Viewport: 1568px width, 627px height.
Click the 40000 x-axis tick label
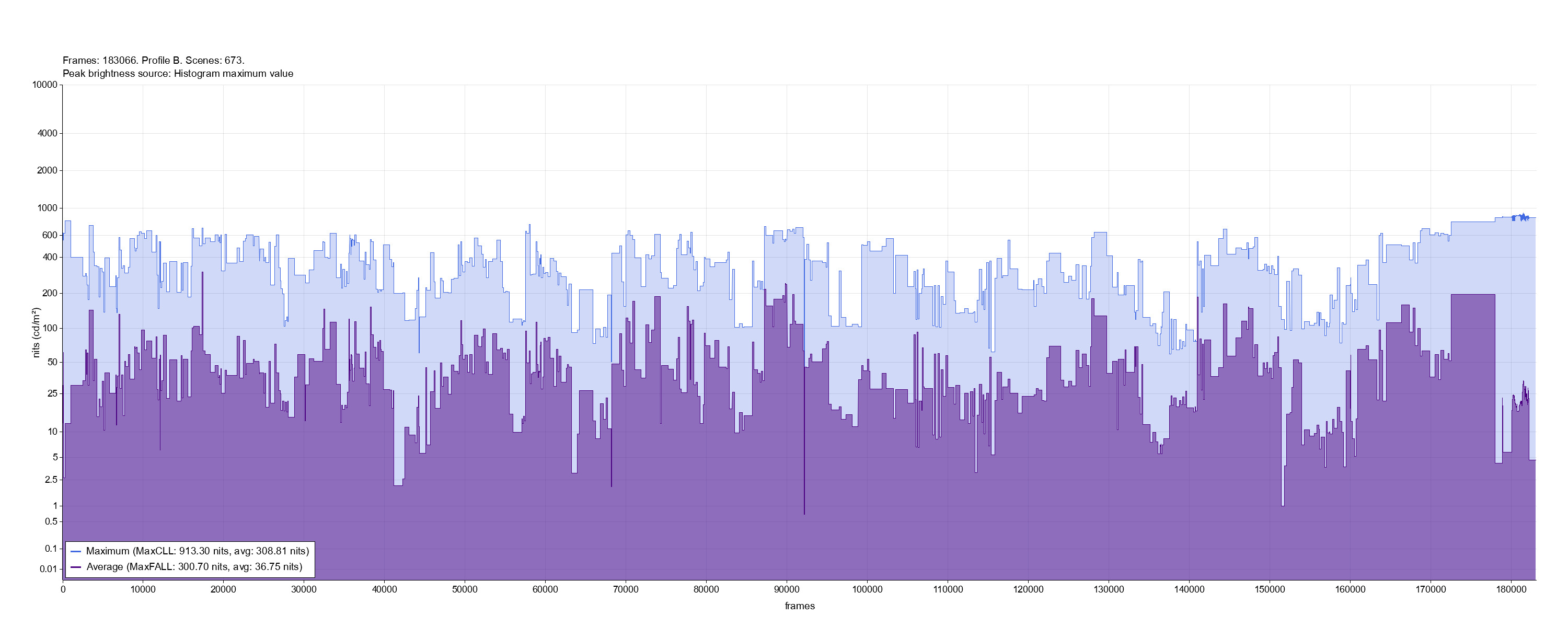(384, 589)
